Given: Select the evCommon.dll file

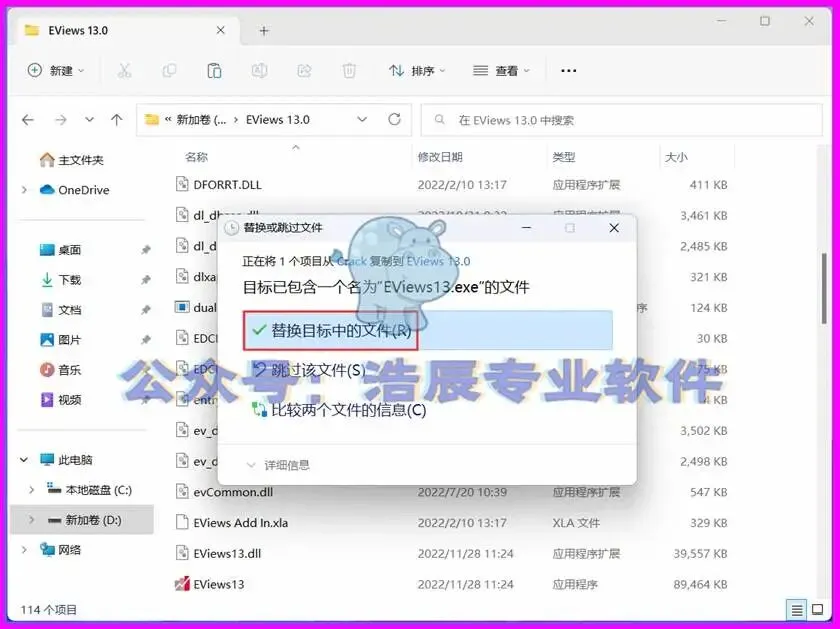Looking at the screenshot, I should [x=233, y=492].
